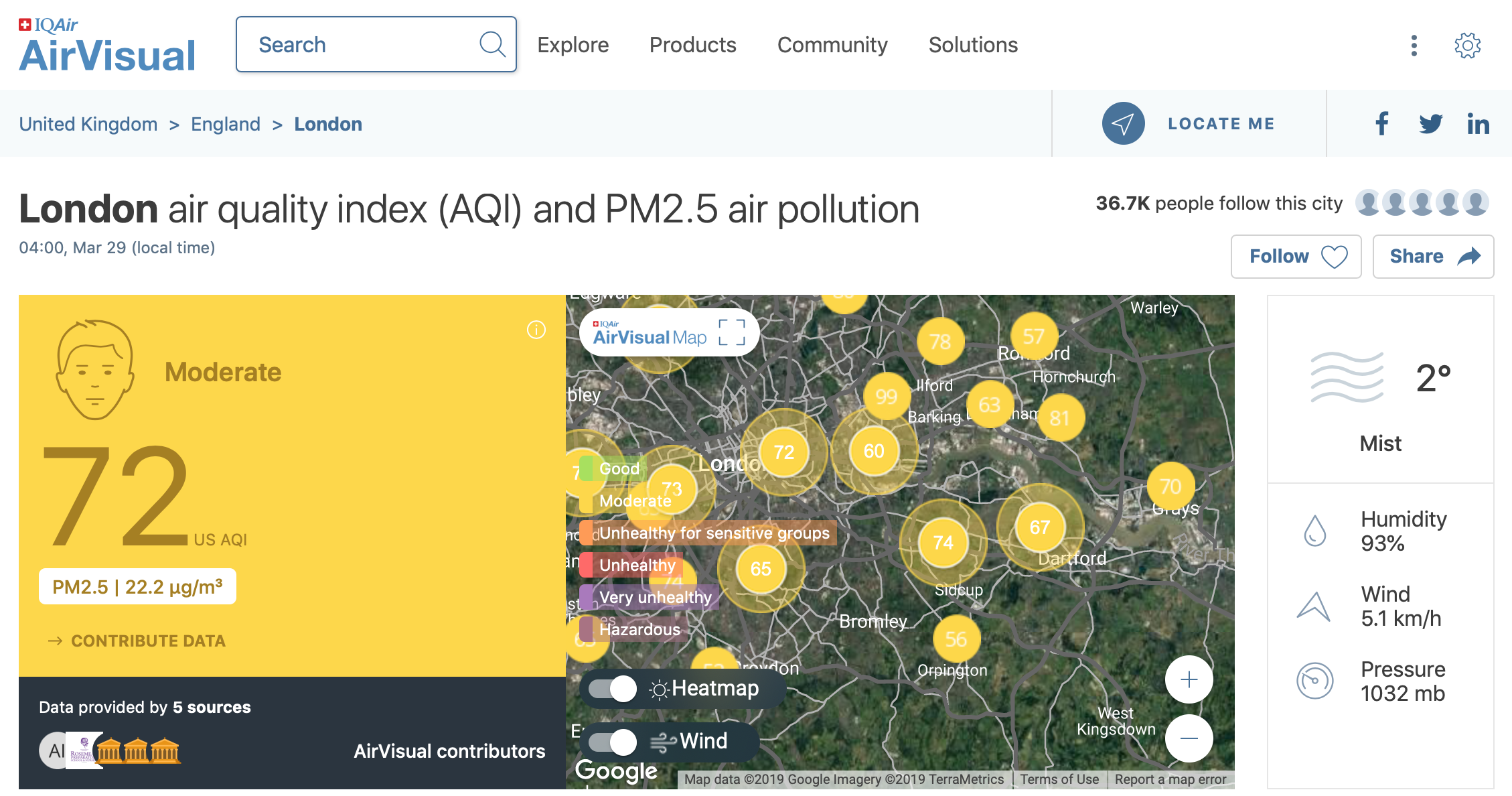Screen dimensions: 1512x796
Task: Toggle the Wind layer switch
Action: 613,741
